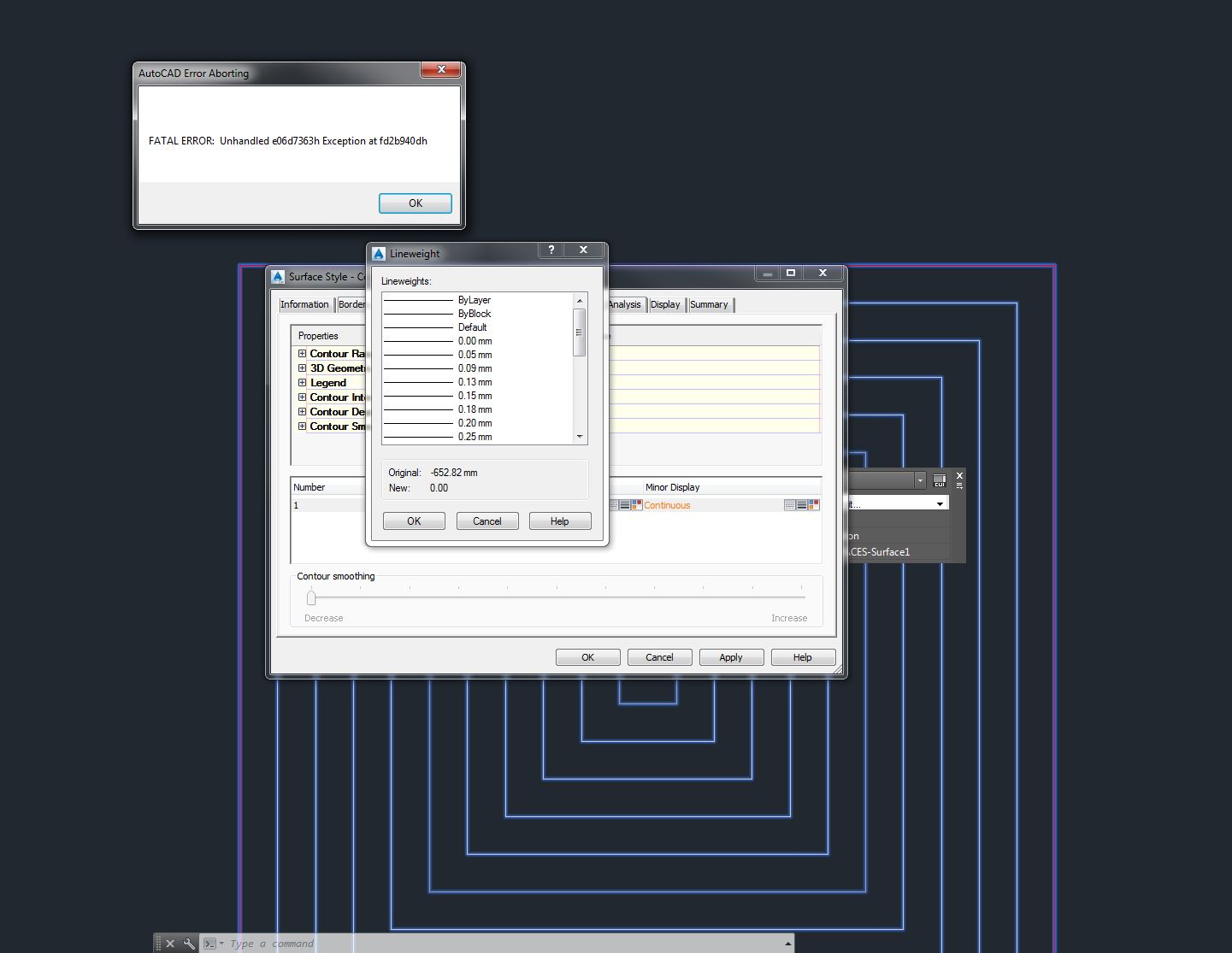Open command line customize wrench
This screenshot has width=1232, height=953.
point(189,944)
